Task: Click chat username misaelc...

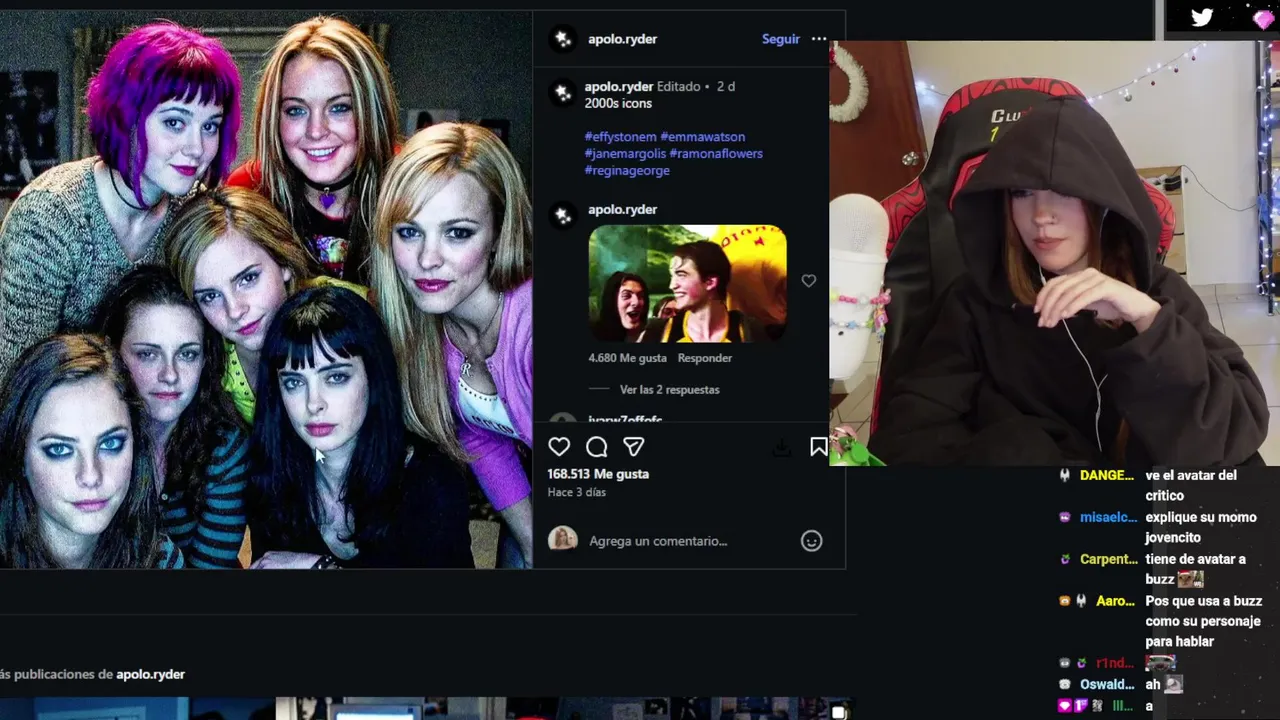Action: coord(1108,518)
